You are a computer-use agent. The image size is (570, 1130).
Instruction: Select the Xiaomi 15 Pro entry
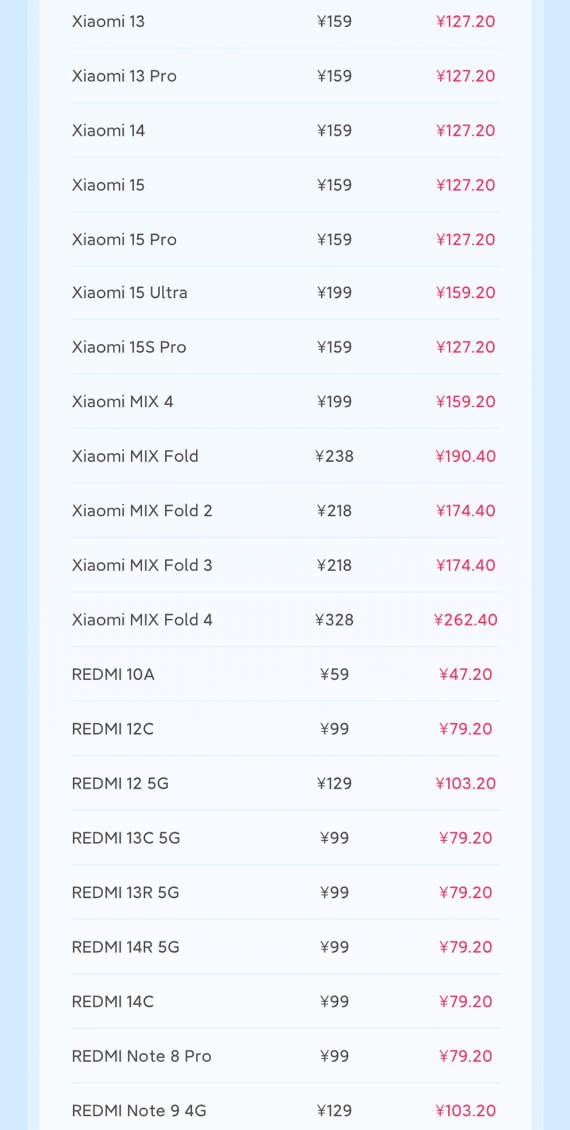pyautogui.click(x=285, y=239)
